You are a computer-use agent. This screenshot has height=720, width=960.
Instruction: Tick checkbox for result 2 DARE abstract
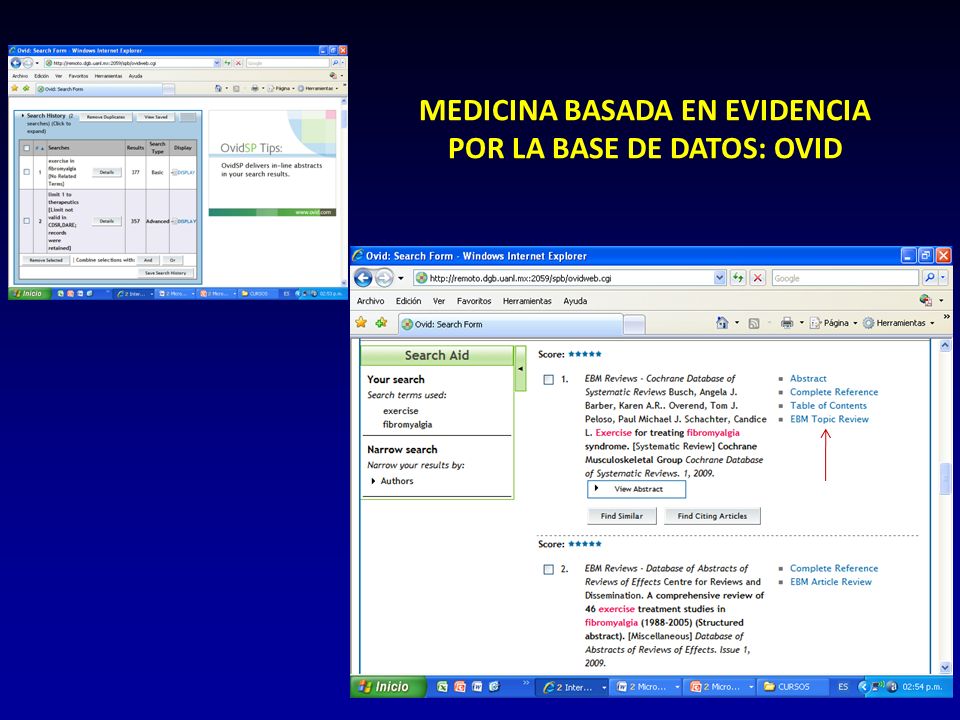tap(549, 569)
